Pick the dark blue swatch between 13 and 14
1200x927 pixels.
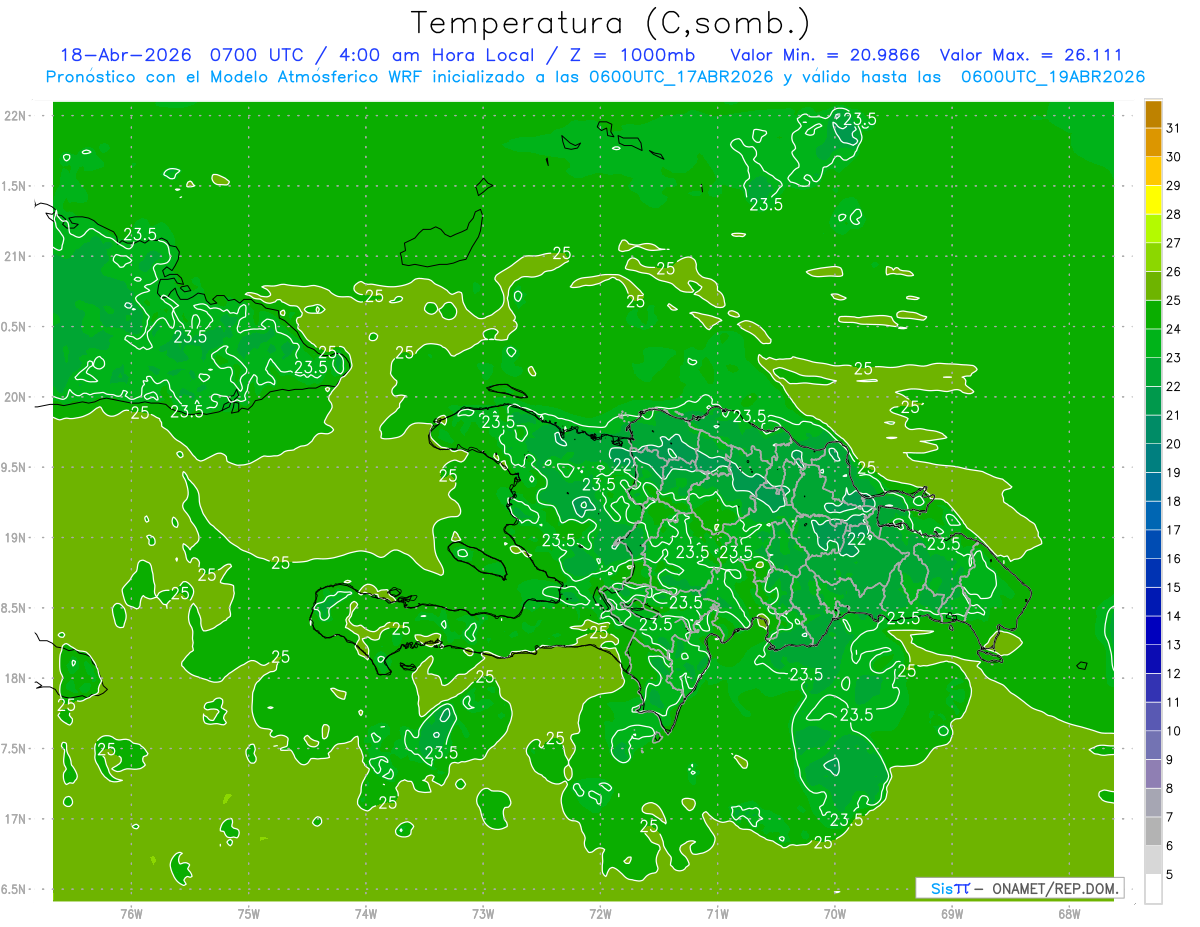(1153, 630)
